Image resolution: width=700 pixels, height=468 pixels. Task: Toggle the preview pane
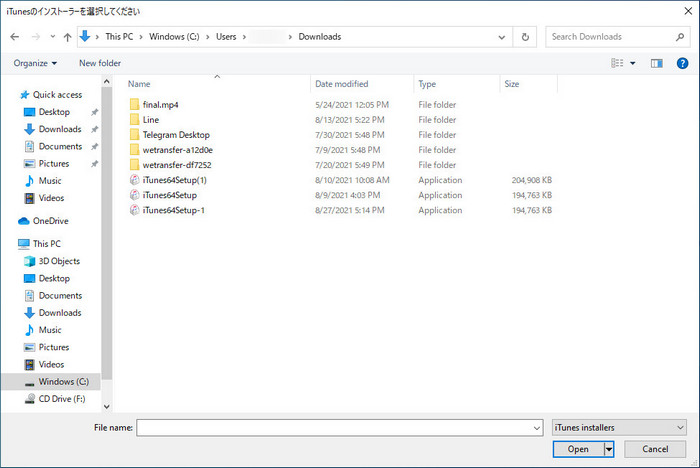[x=657, y=63]
